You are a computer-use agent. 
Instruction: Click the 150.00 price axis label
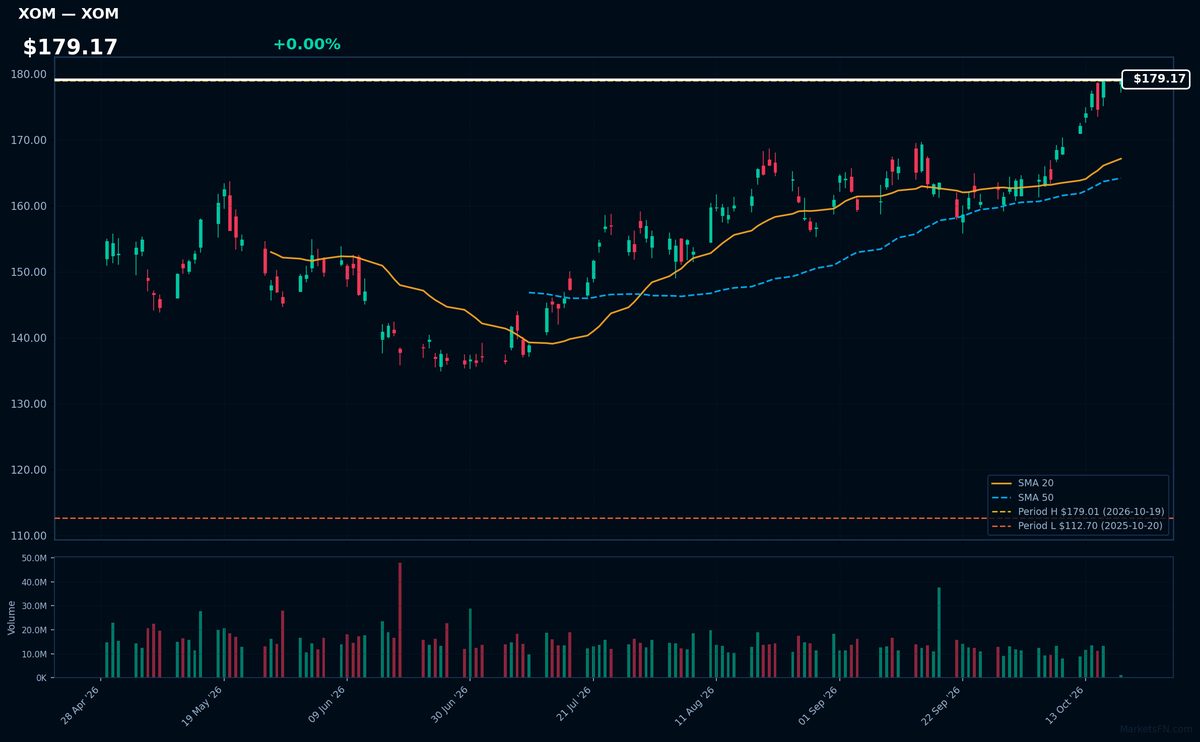pos(28,272)
